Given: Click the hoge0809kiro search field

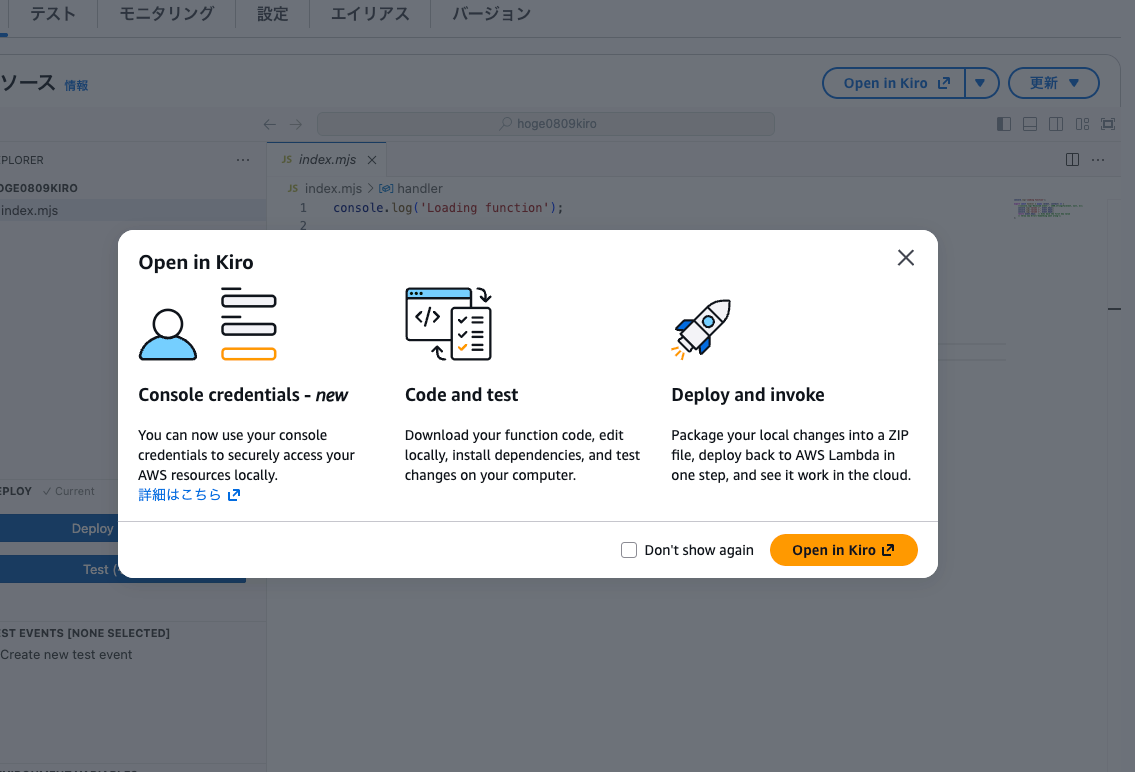Looking at the screenshot, I should pyautogui.click(x=546, y=124).
